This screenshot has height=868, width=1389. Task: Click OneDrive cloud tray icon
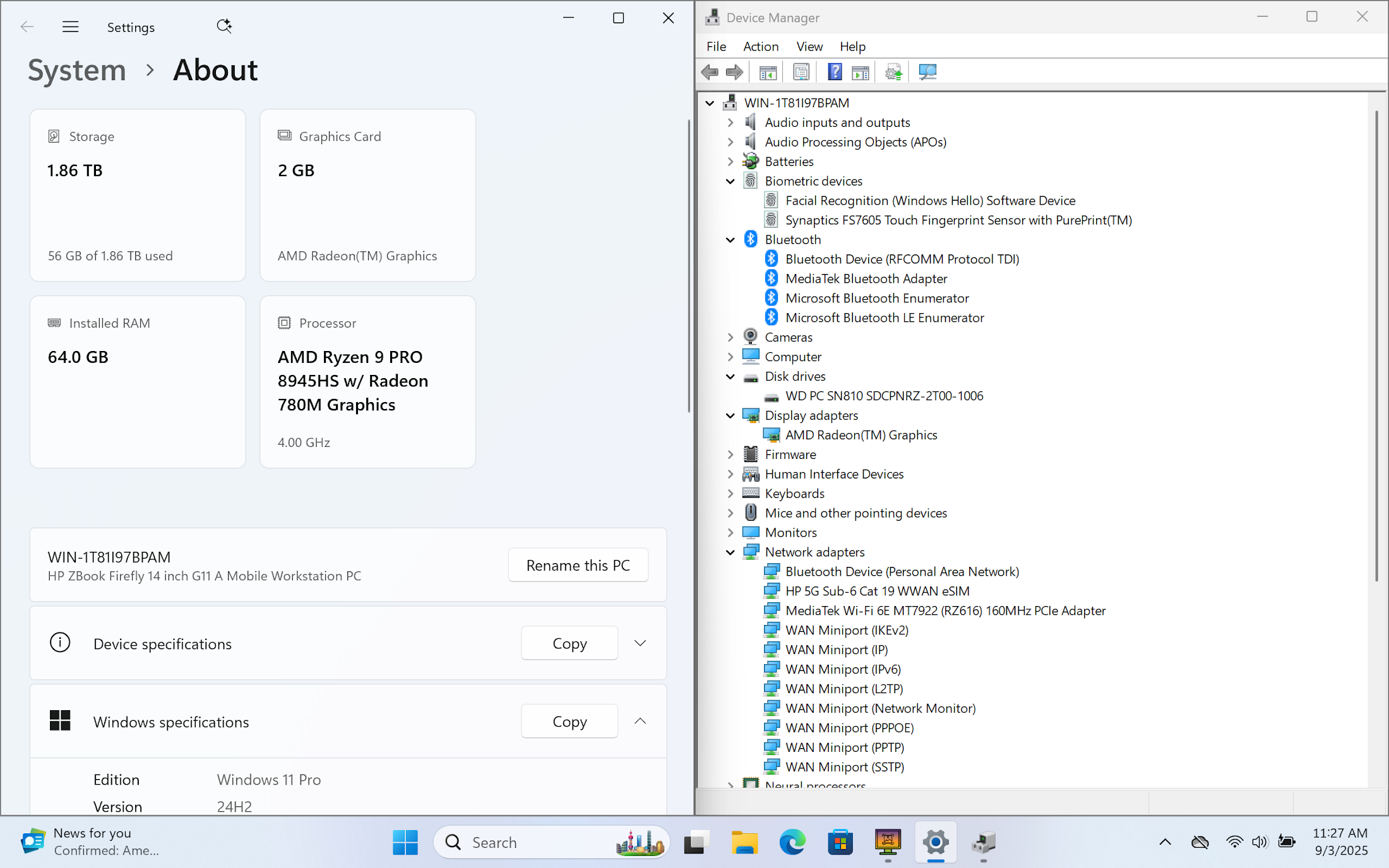[1200, 842]
